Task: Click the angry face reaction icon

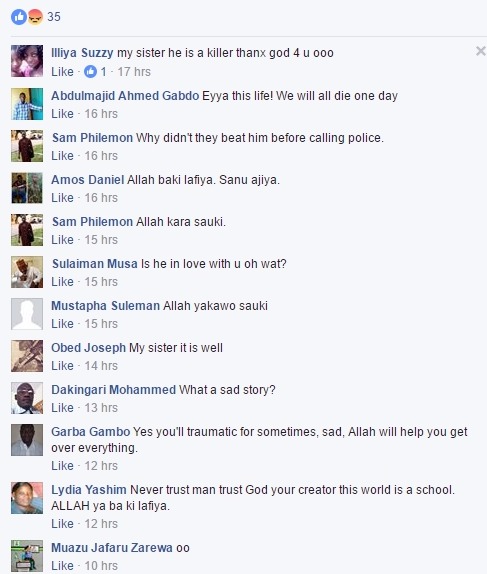Action: pos(35,17)
